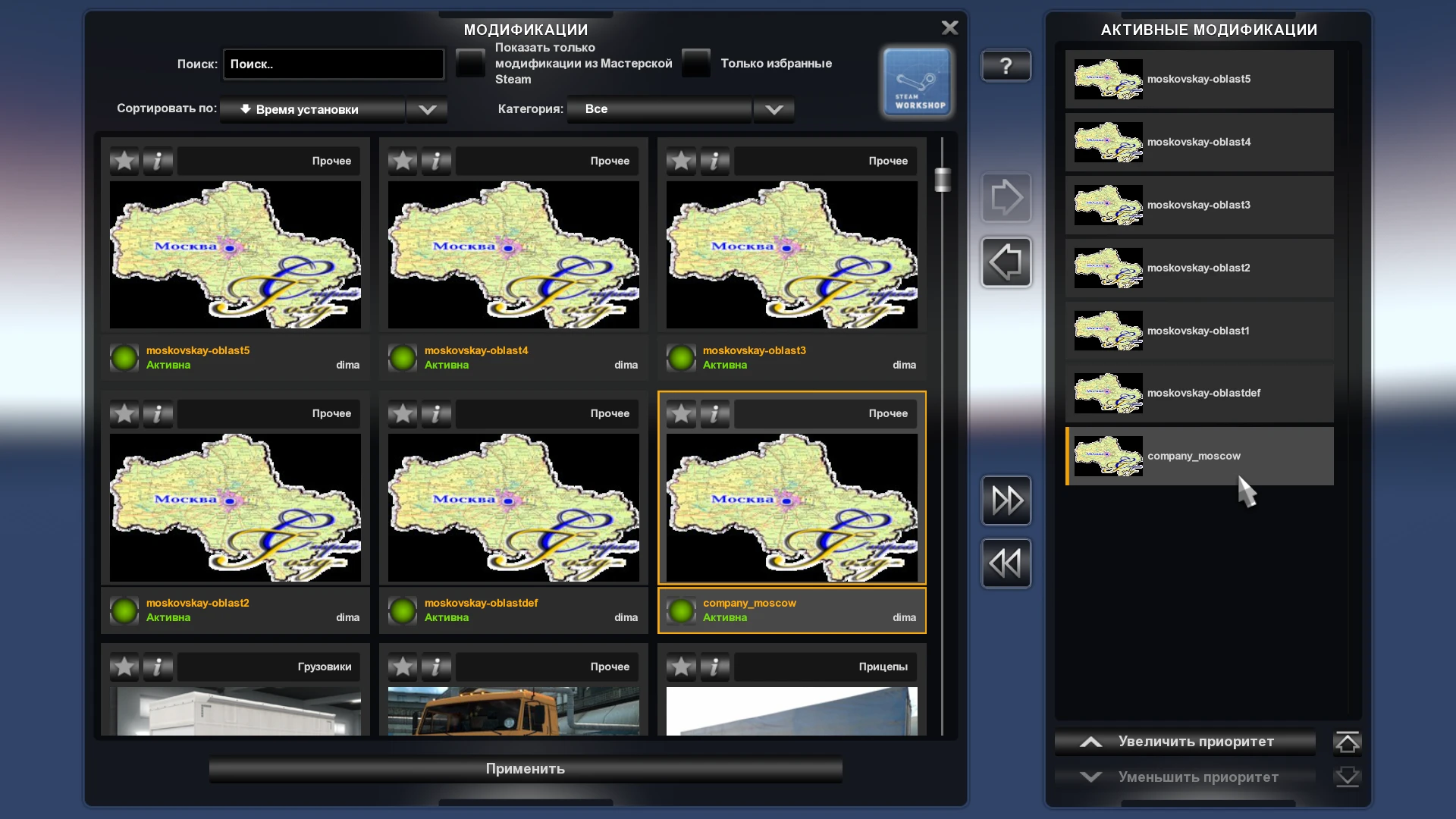The width and height of the screenshot is (1456, 819).
Task: Open the Время установки sort dropdown
Action: click(311, 109)
